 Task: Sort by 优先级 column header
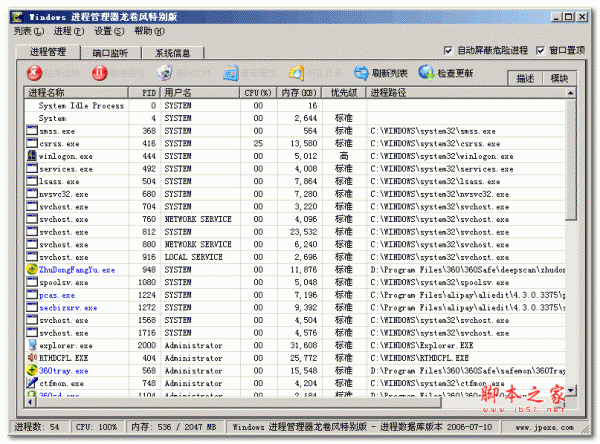tap(344, 93)
